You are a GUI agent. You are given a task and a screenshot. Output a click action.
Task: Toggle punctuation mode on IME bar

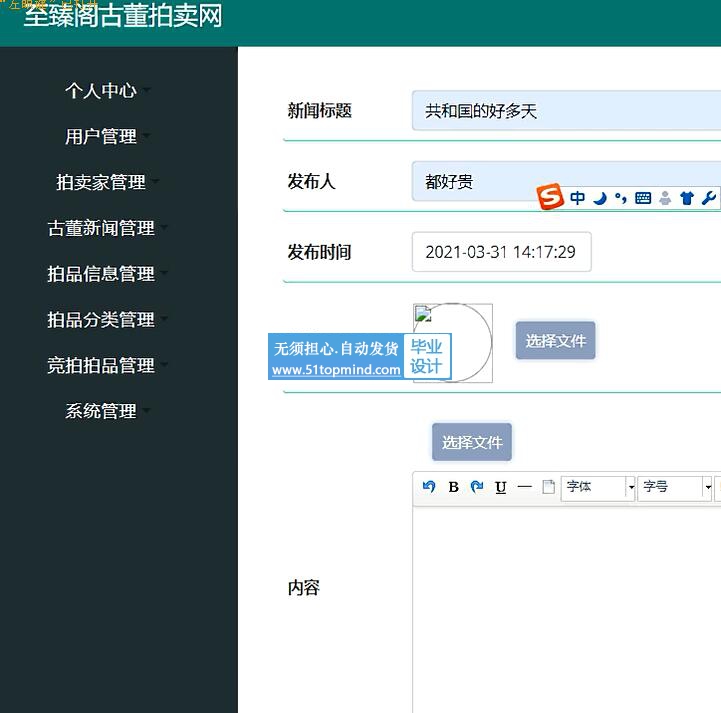pos(621,198)
